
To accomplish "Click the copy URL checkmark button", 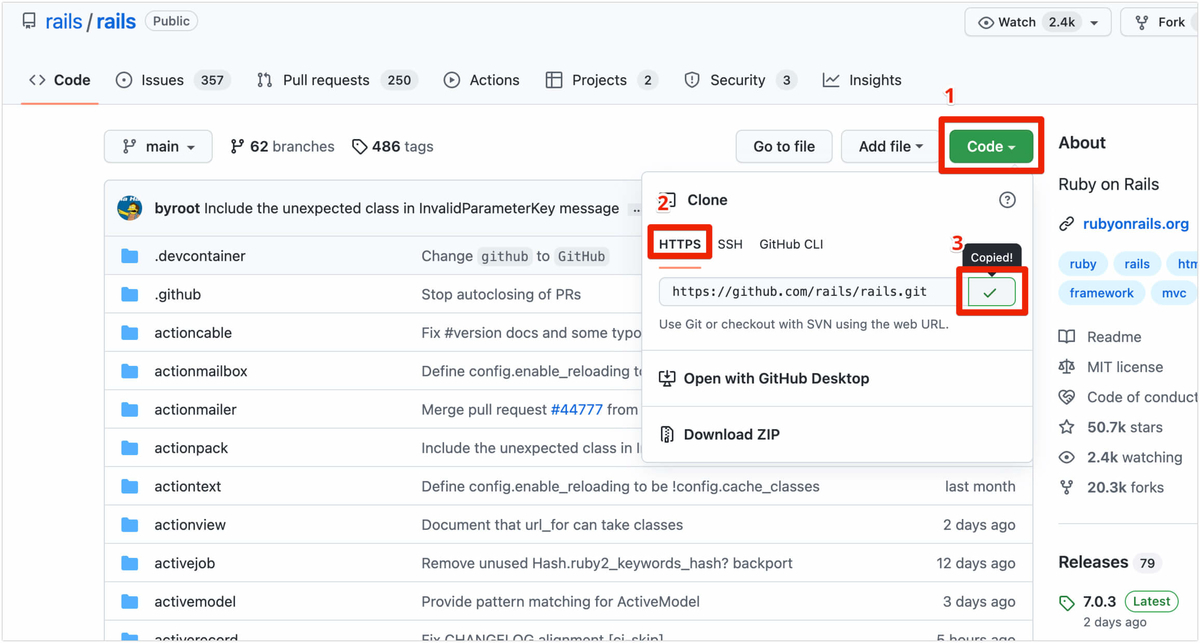I will click(x=990, y=292).
